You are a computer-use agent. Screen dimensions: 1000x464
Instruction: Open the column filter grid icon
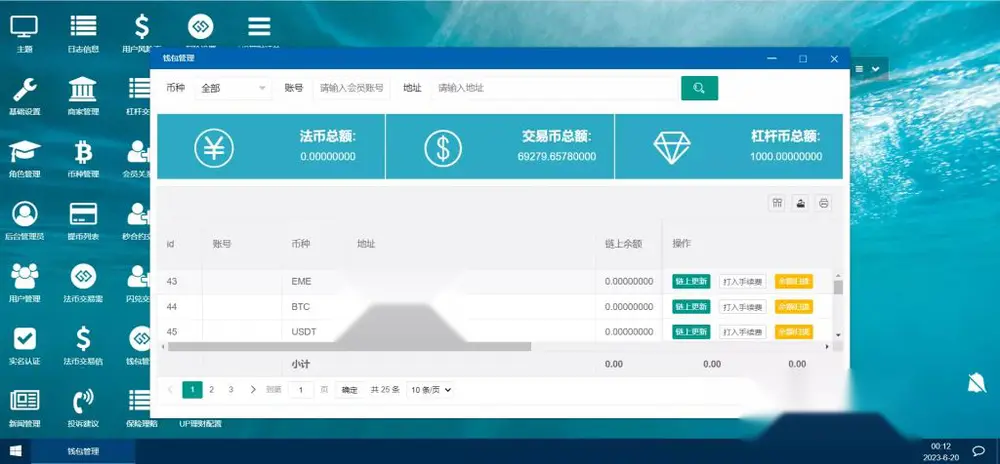pyautogui.click(x=777, y=203)
